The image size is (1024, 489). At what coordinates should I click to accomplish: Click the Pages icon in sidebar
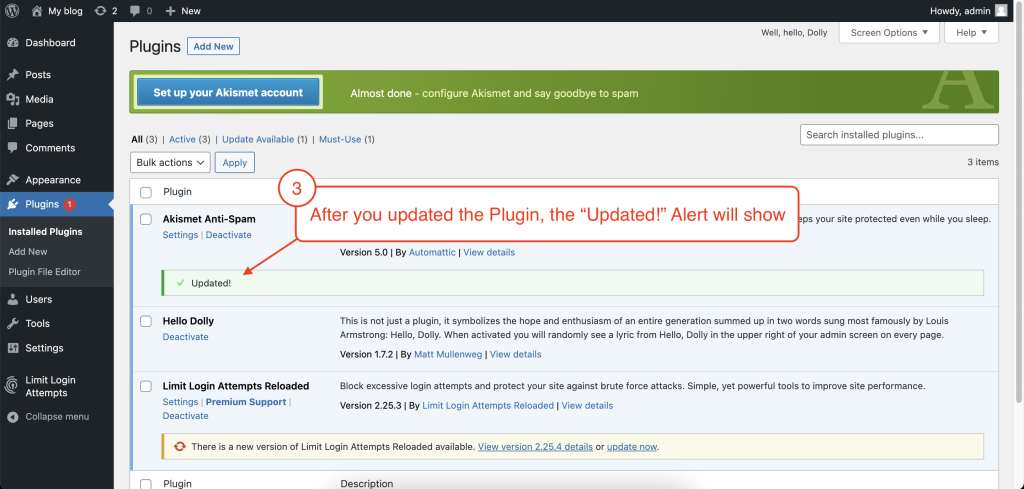[12, 123]
